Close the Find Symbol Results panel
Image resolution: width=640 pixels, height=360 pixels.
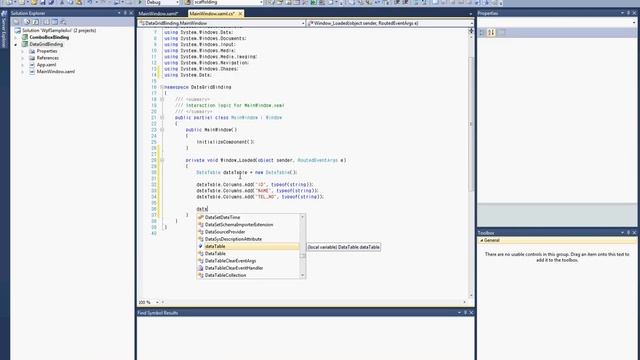(471, 313)
